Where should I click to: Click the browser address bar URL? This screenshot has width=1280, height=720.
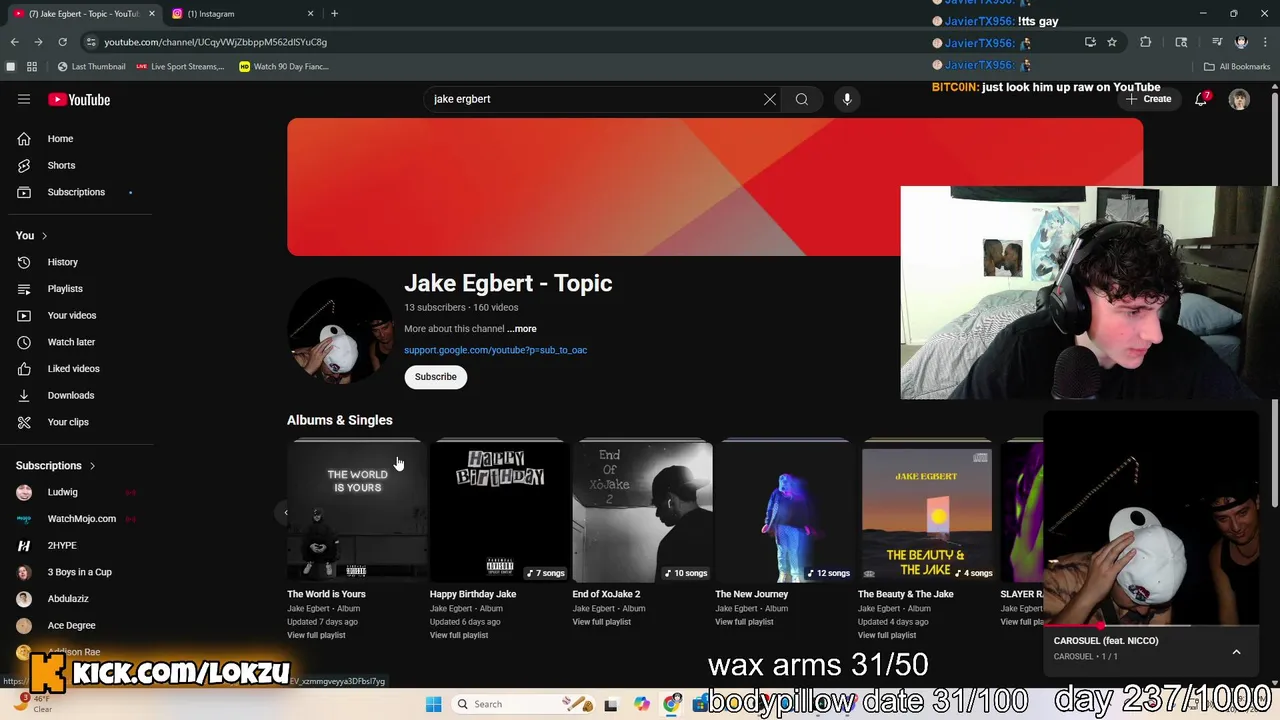coord(216,42)
